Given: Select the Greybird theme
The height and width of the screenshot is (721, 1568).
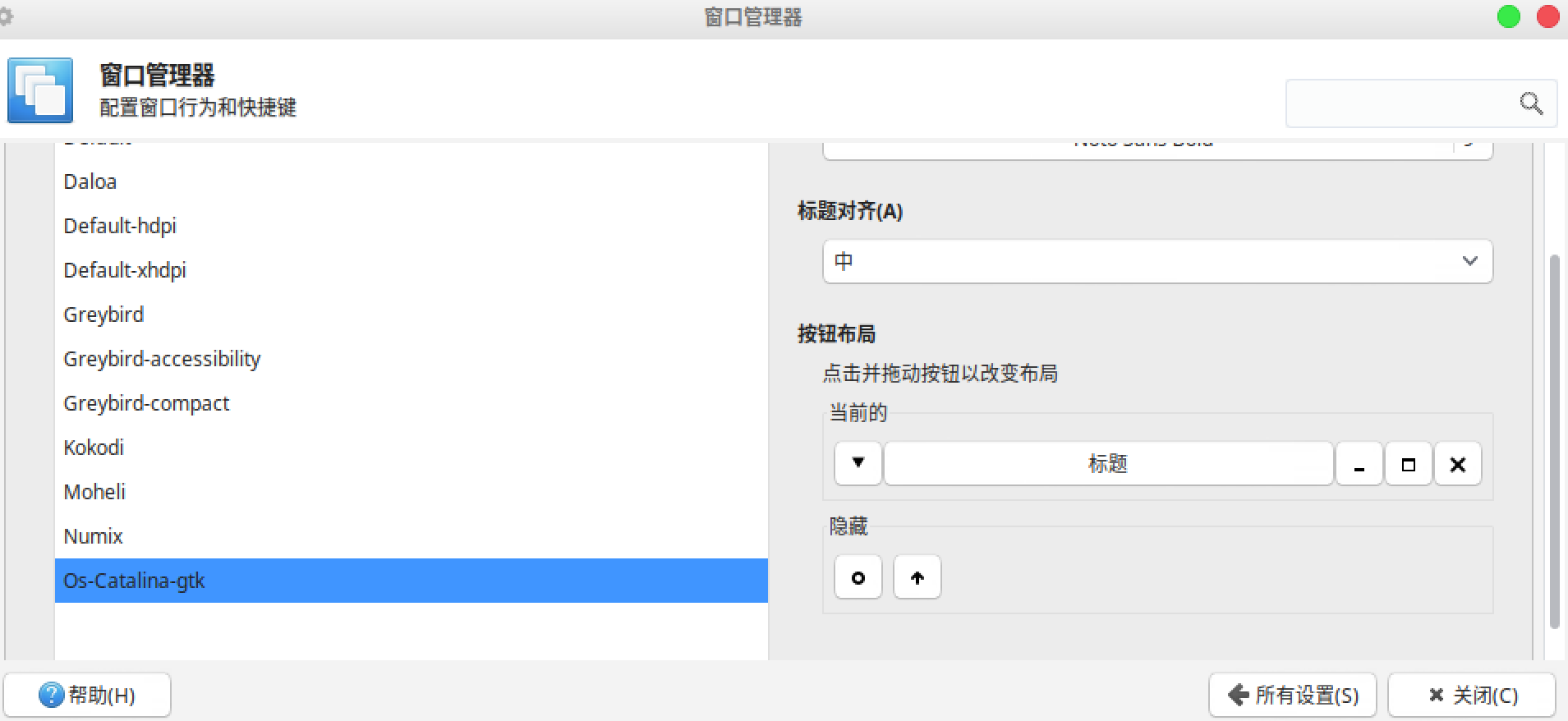Looking at the screenshot, I should 103,315.
